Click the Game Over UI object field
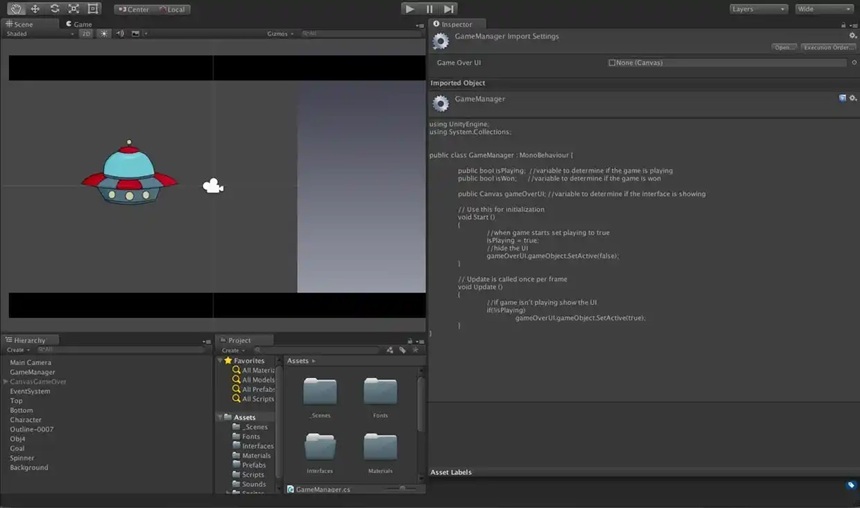The width and height of the screenshot is (860, 508). (727, 63)
